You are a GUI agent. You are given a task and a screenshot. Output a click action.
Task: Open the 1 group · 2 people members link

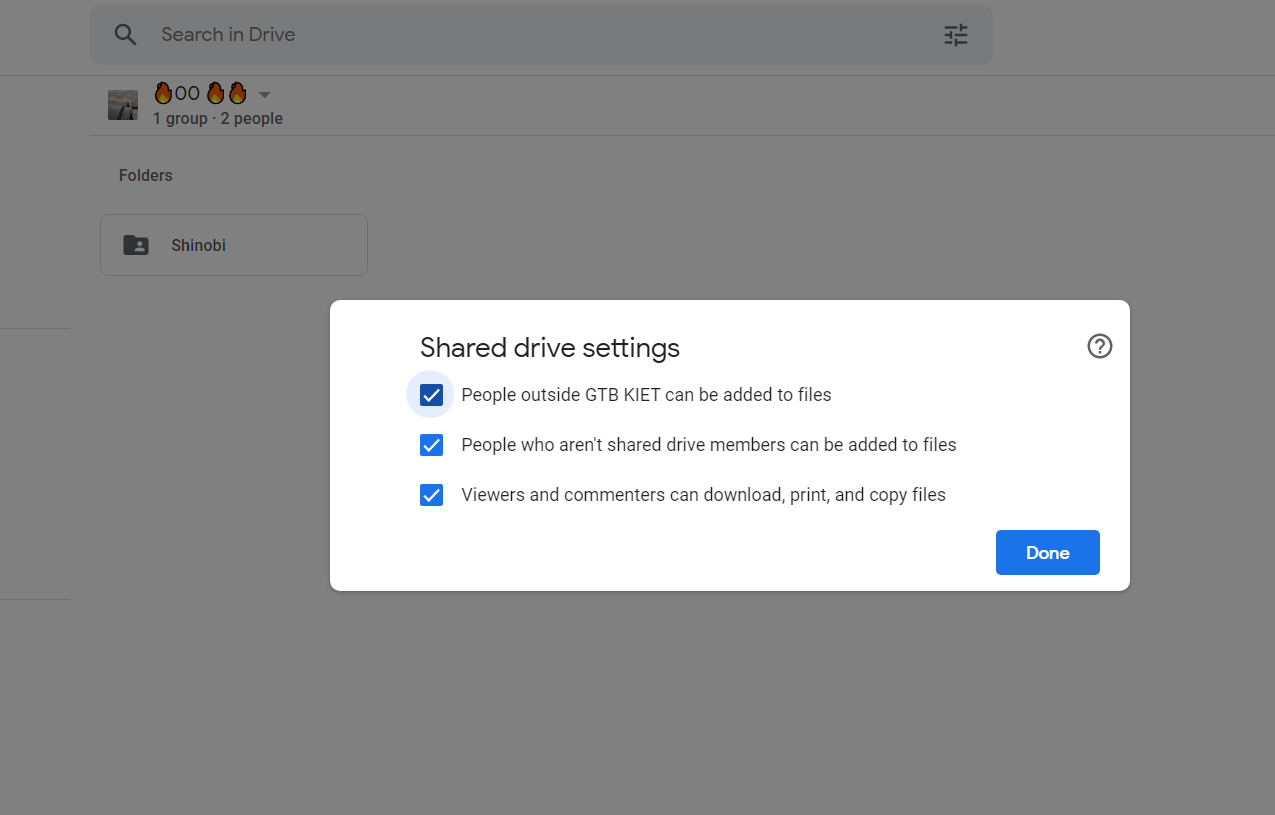[x=218, y=119]
